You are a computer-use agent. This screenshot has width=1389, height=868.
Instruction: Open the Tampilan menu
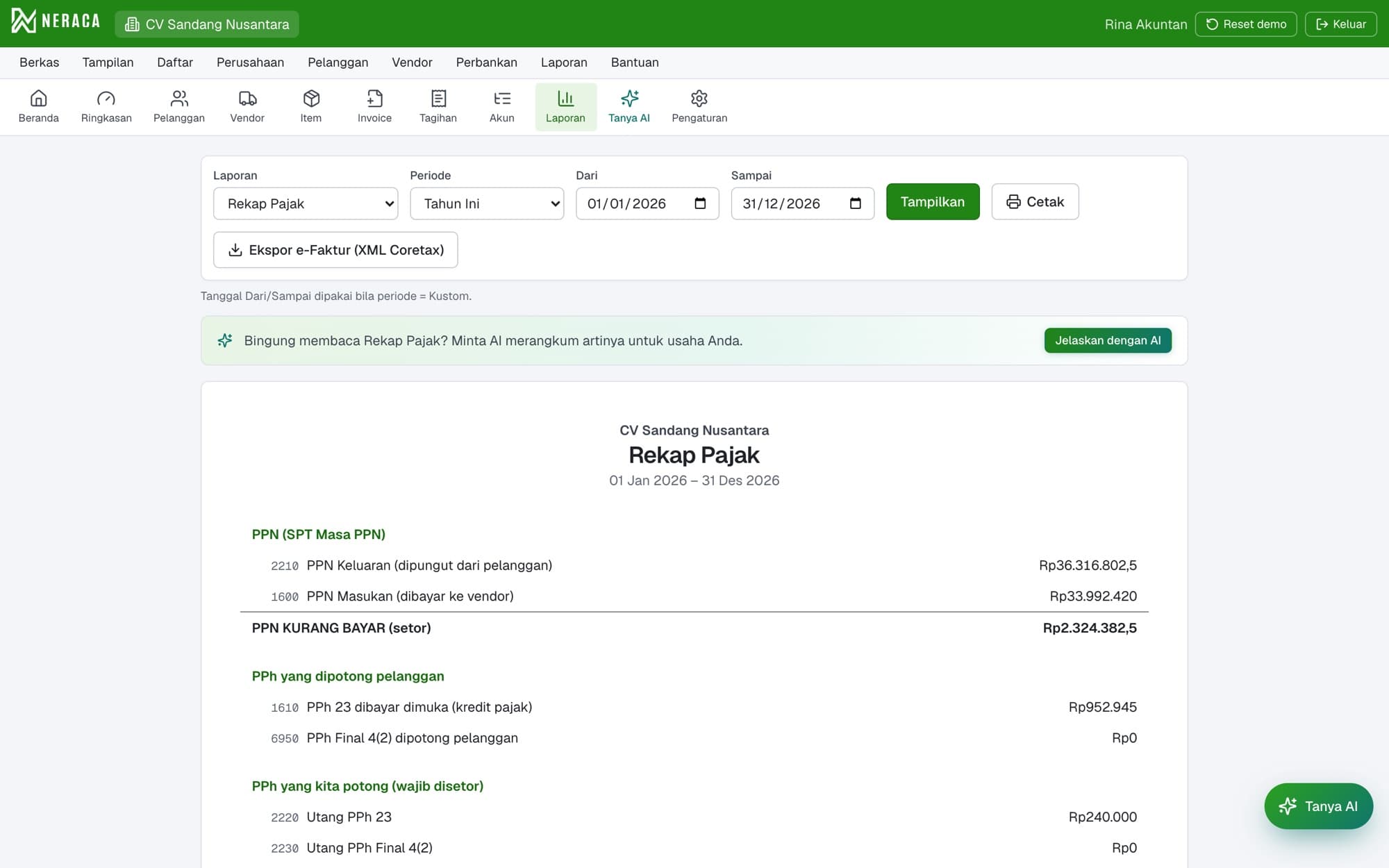[x=108, y=62]
